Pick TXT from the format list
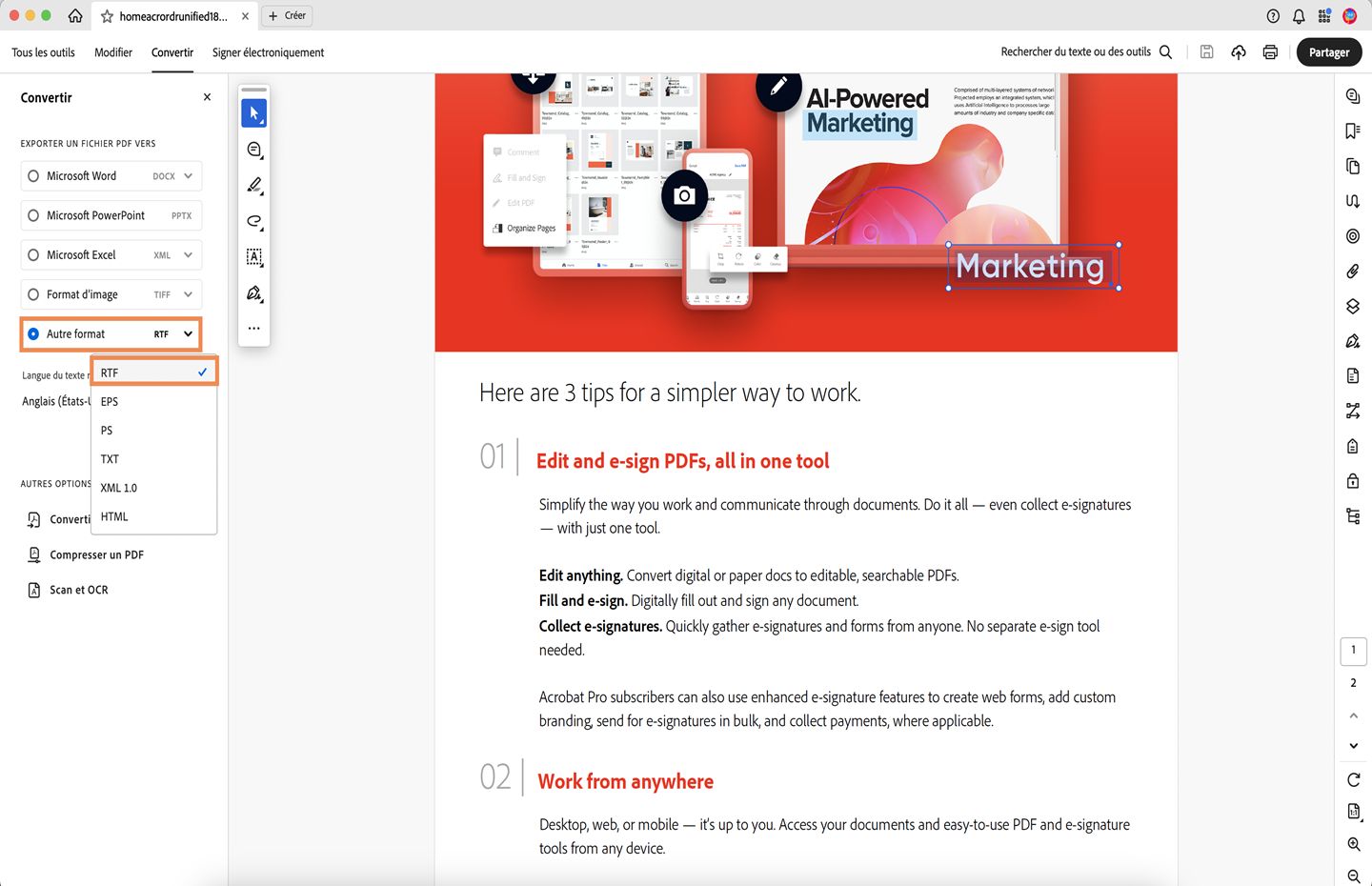1372x886 pixels. pos(110,458)
